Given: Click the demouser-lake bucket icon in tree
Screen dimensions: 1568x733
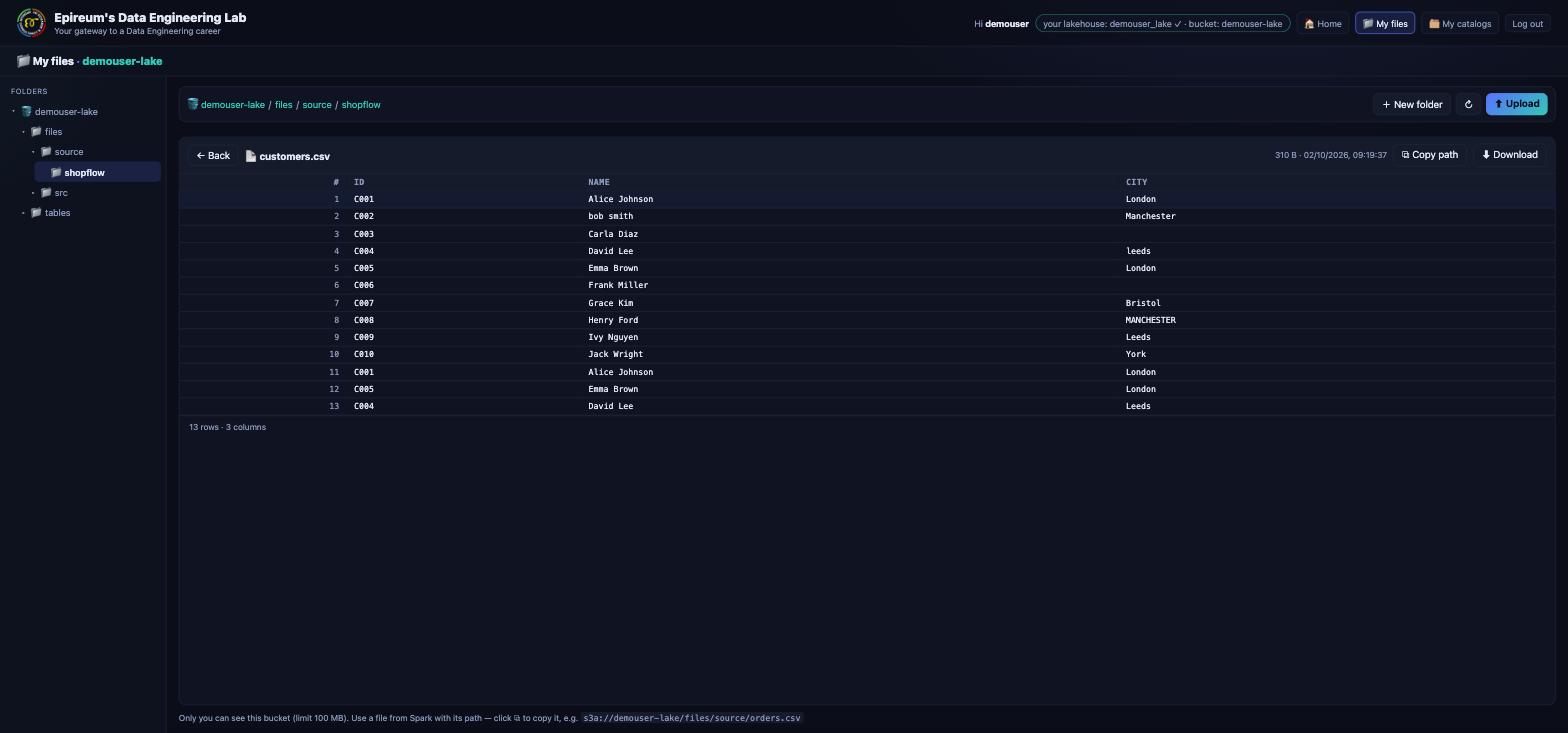Looking at the screenshot, I should pos(26,112).
